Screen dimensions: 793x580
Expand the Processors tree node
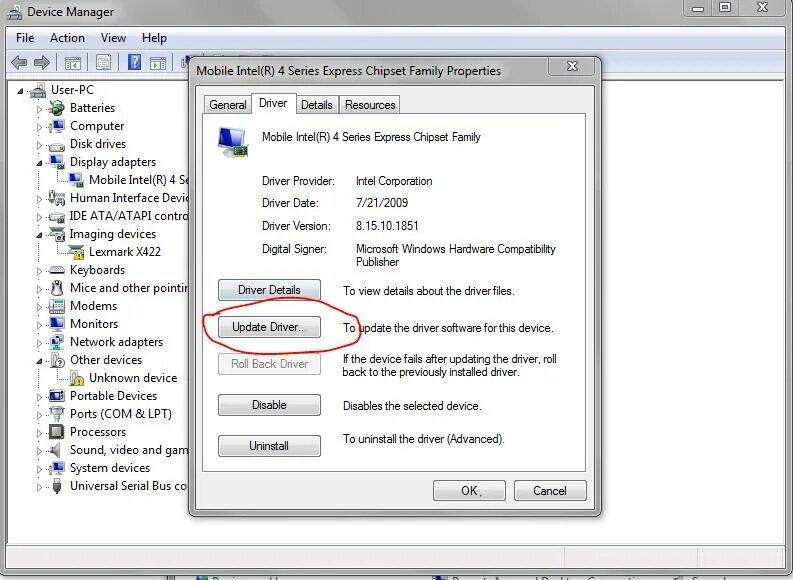(39, 433)
